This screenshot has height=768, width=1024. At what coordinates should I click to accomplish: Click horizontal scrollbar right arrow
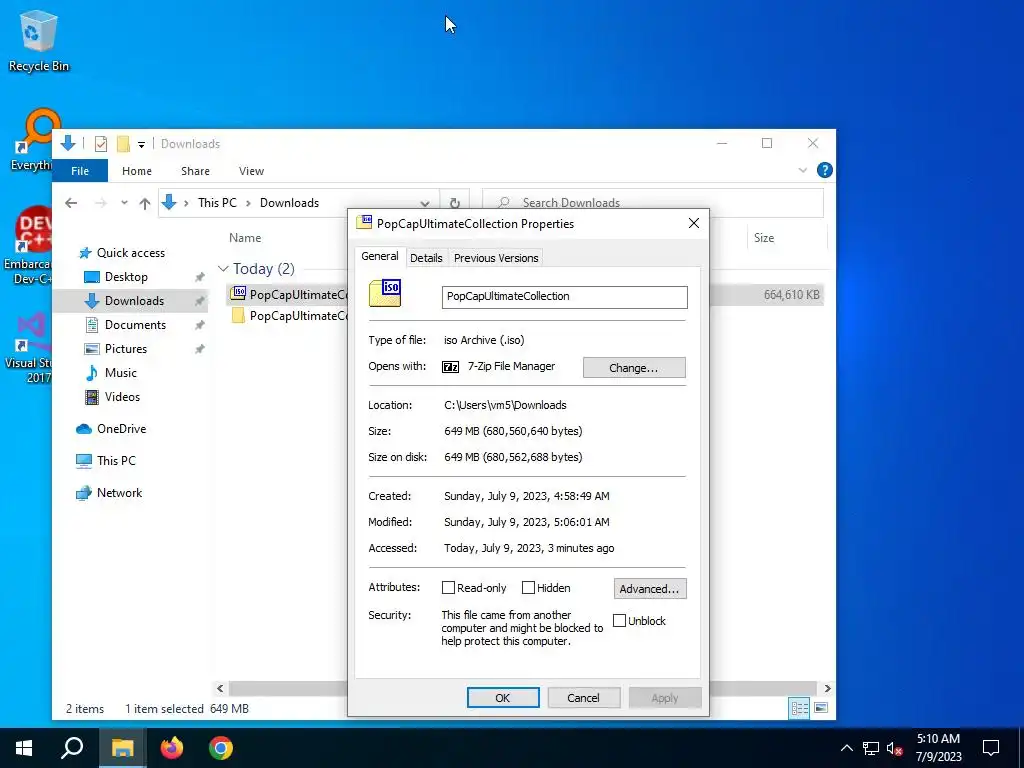click(x=827, y=688)
